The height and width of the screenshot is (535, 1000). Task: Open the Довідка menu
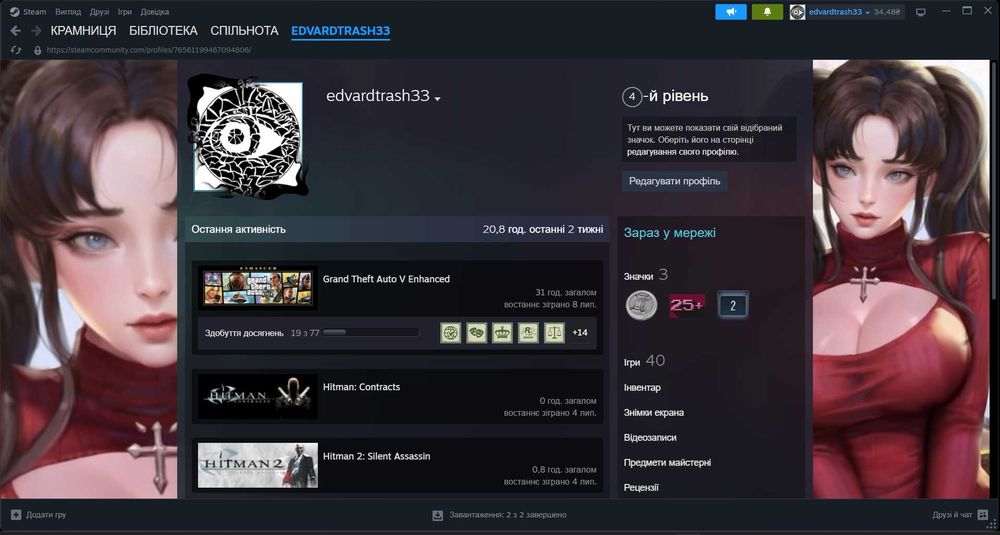[155, 12]
